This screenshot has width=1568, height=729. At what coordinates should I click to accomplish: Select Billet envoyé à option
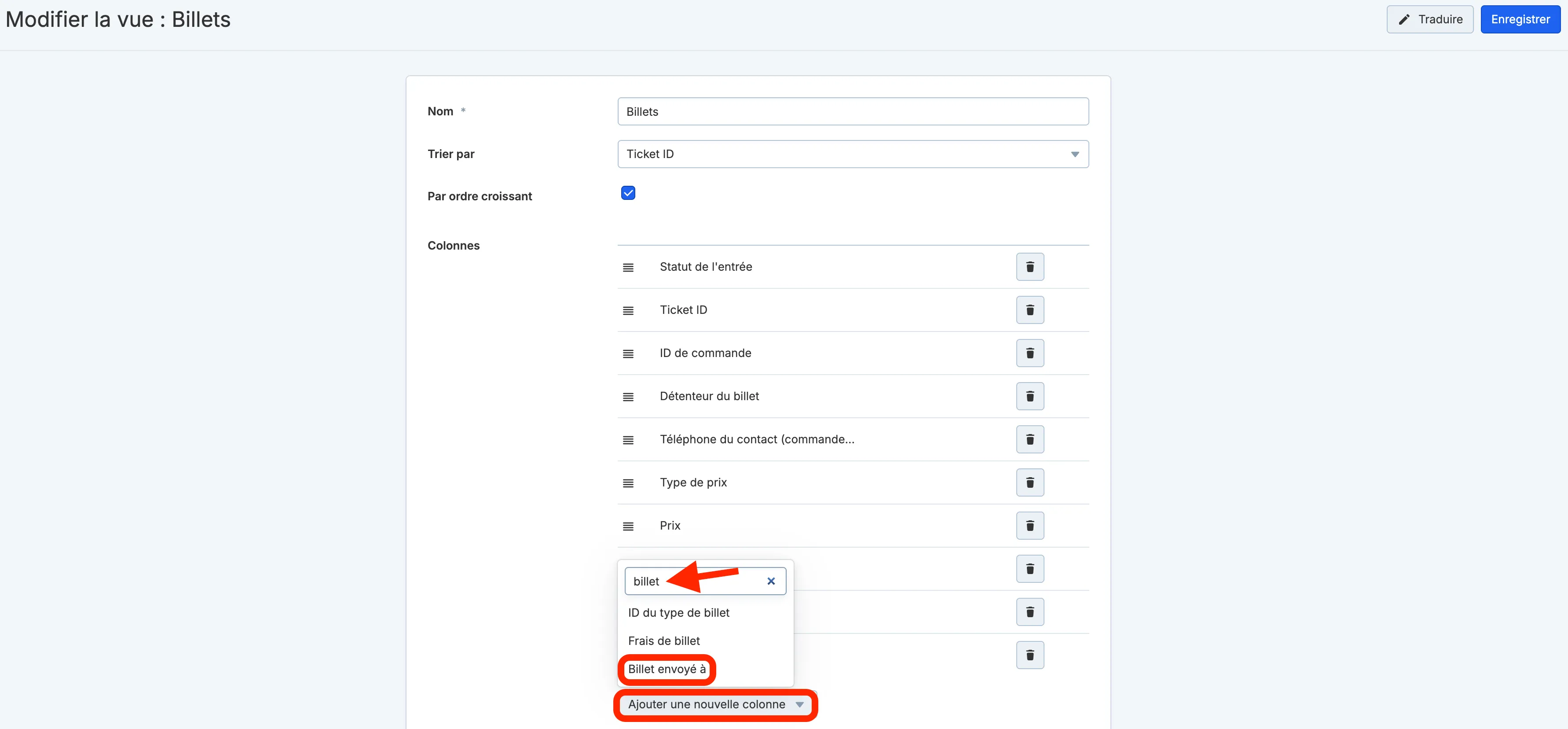click(667, 669)
